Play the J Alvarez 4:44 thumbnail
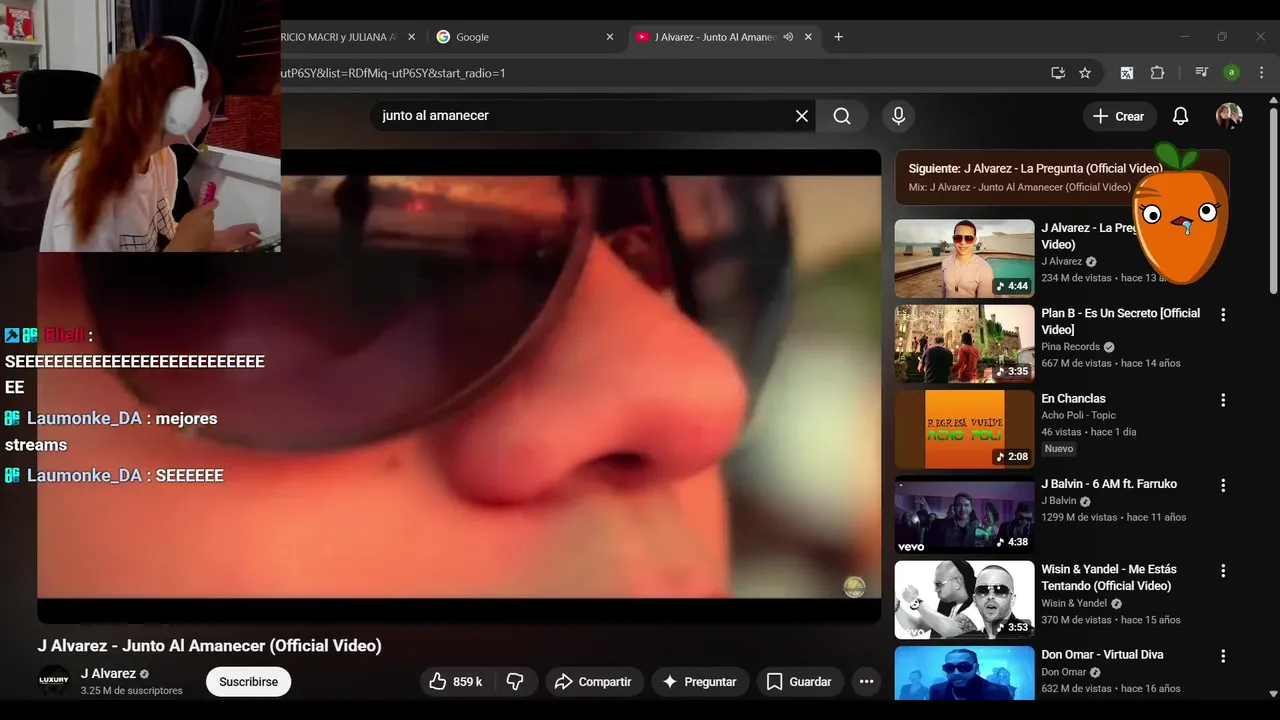Screen dimensions: 1280x720 [964, 259]
